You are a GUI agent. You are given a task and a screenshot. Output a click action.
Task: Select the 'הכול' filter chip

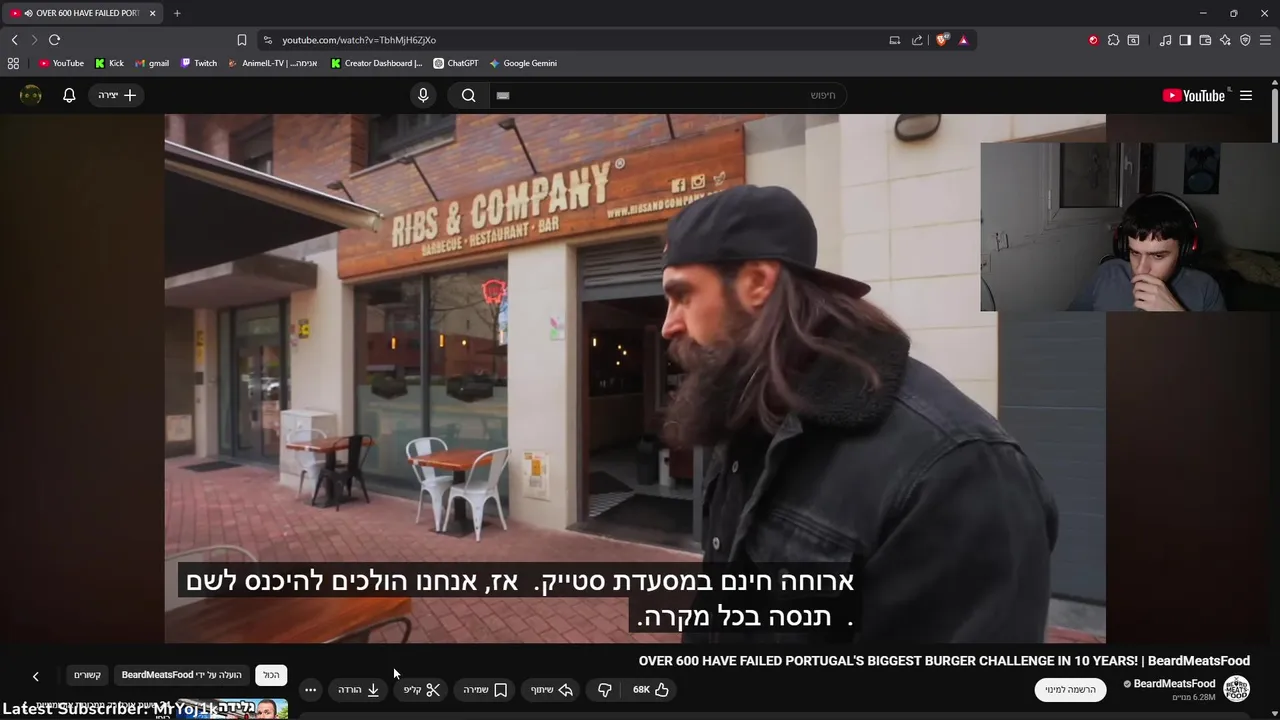(271, 675)
